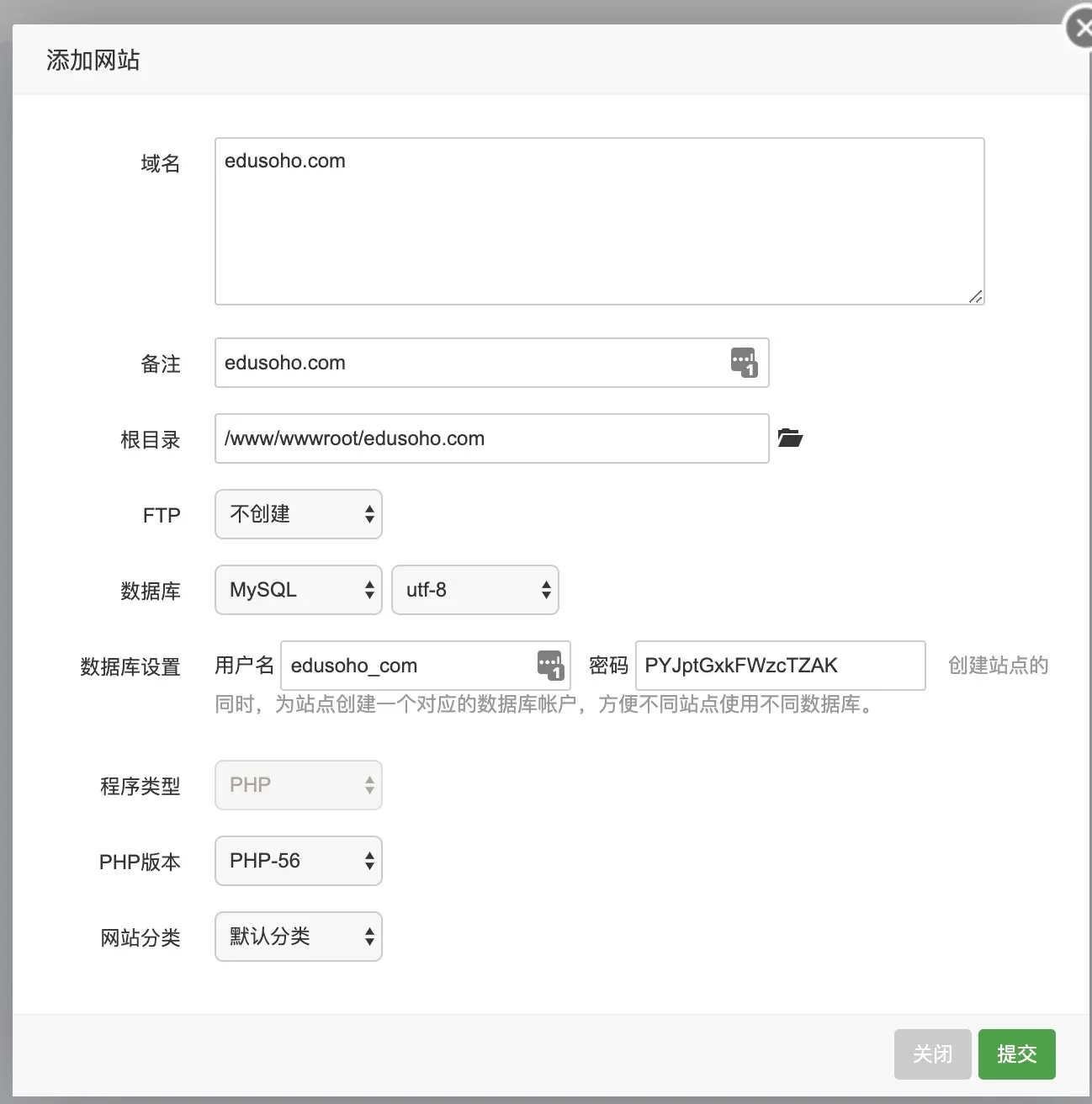
Task: Click the 根目录 label
Action: point(151,439)
